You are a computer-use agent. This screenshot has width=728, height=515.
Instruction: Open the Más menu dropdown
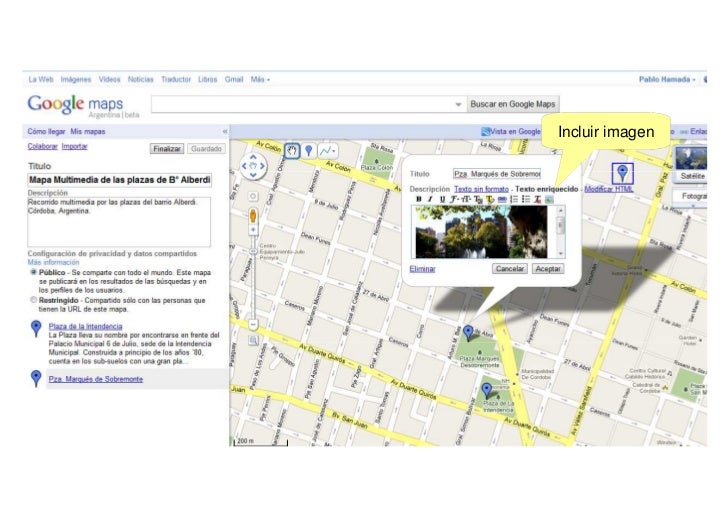pos(260,79)
